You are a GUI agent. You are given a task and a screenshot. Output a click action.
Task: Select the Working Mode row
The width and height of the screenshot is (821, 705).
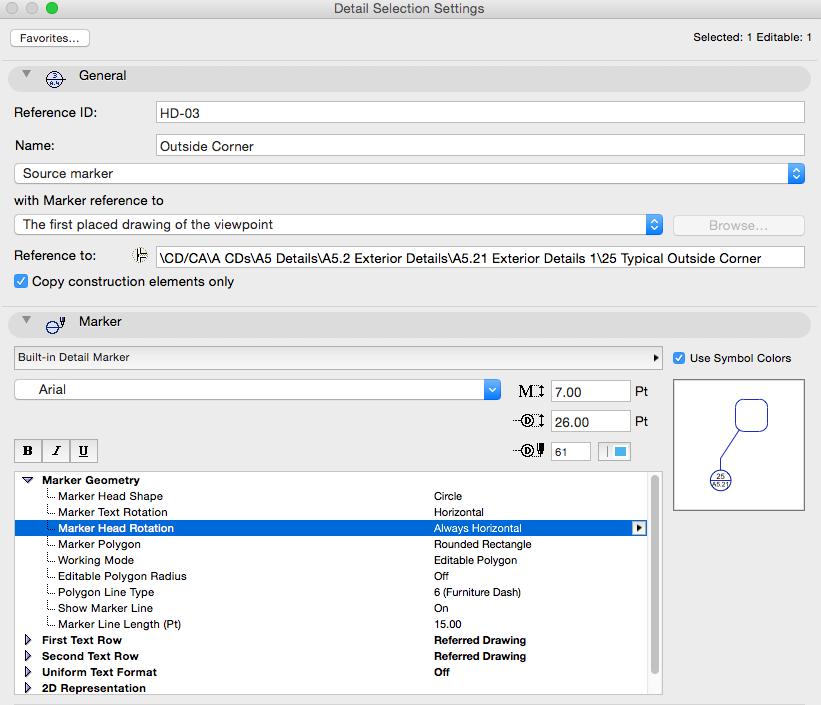331,560
